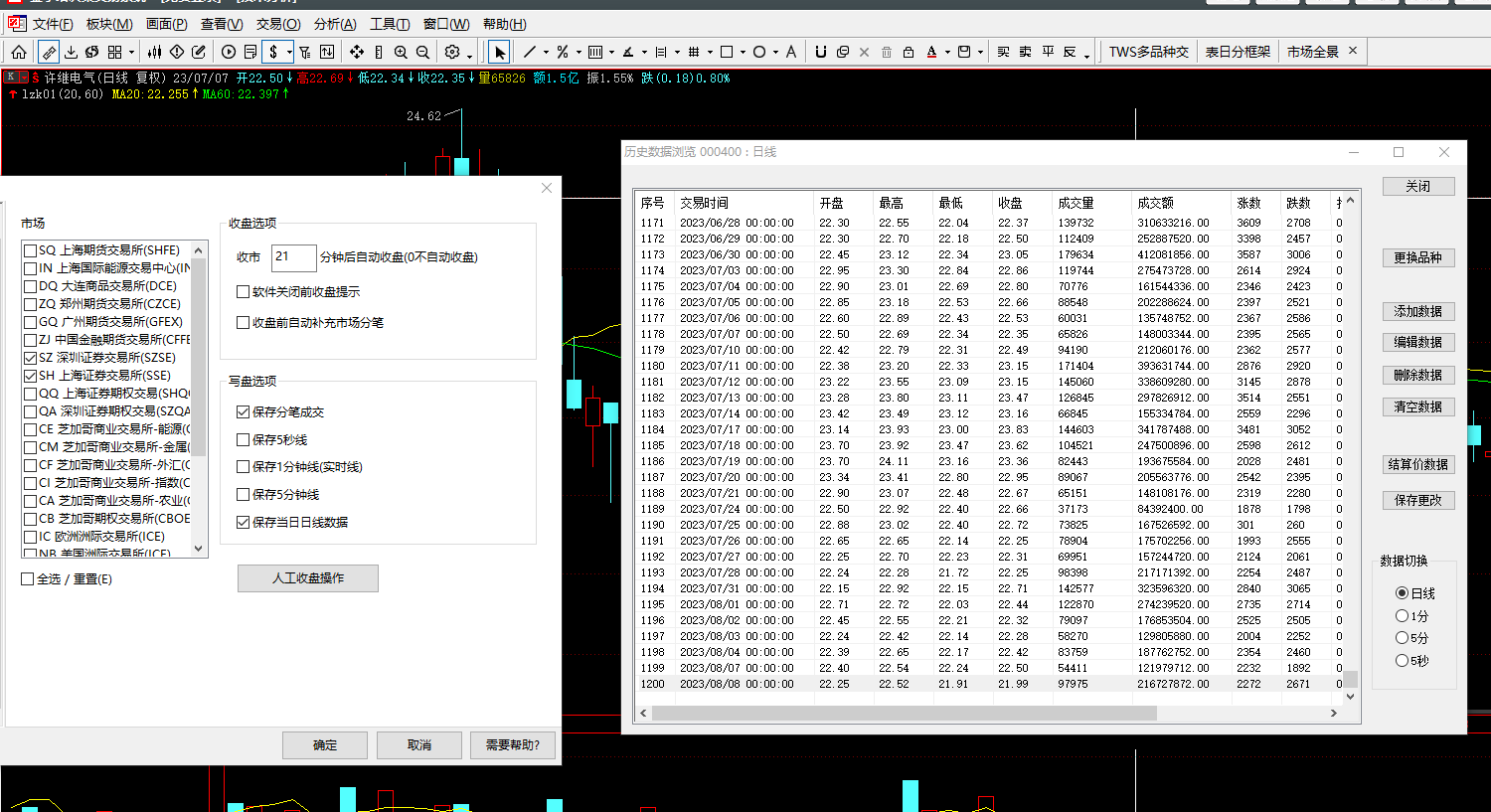Click the download data icon
The width and height of the screenshot is (1491, 812).
pos(72,52)
